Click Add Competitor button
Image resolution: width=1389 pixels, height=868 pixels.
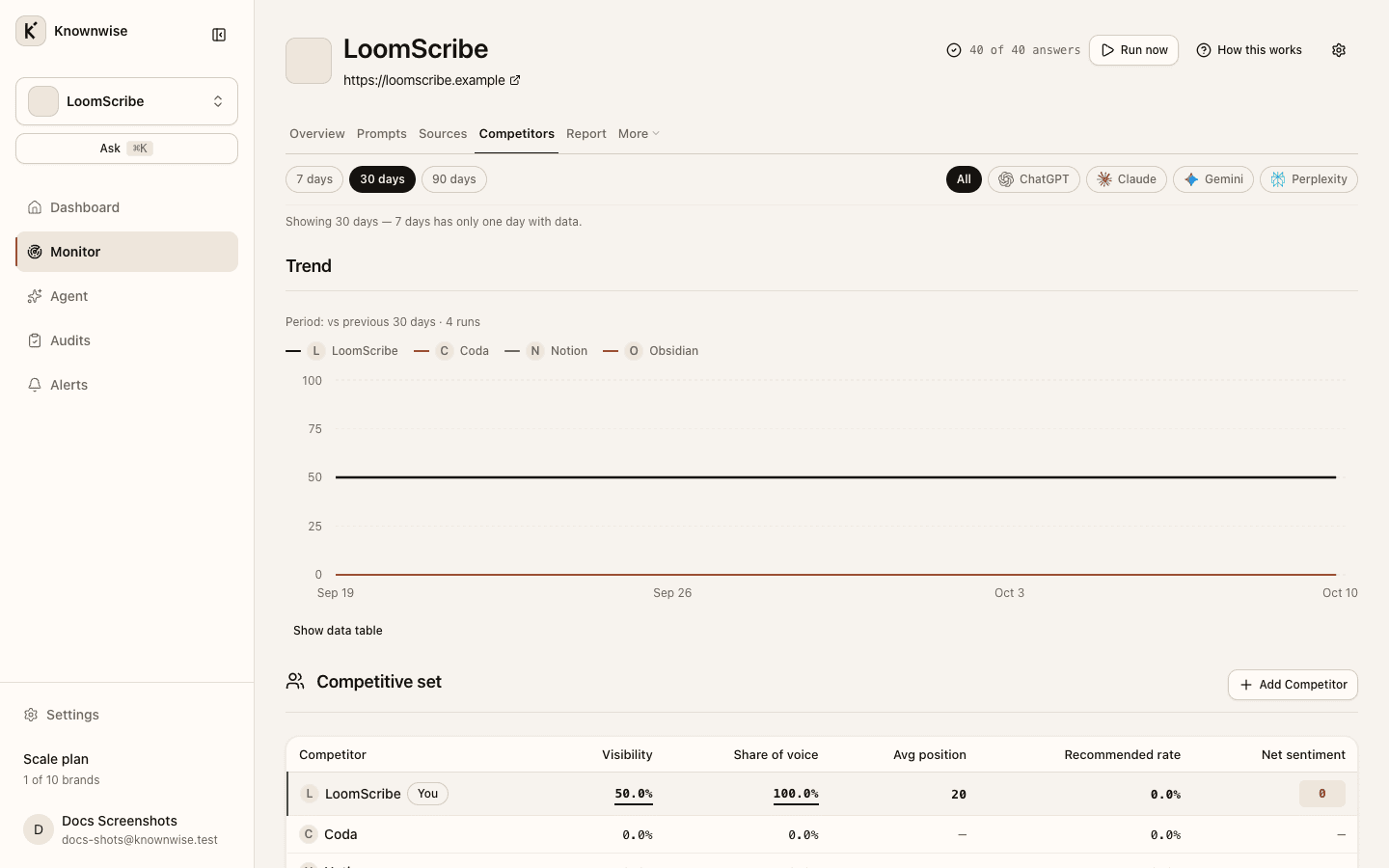tap(1293, 685)
